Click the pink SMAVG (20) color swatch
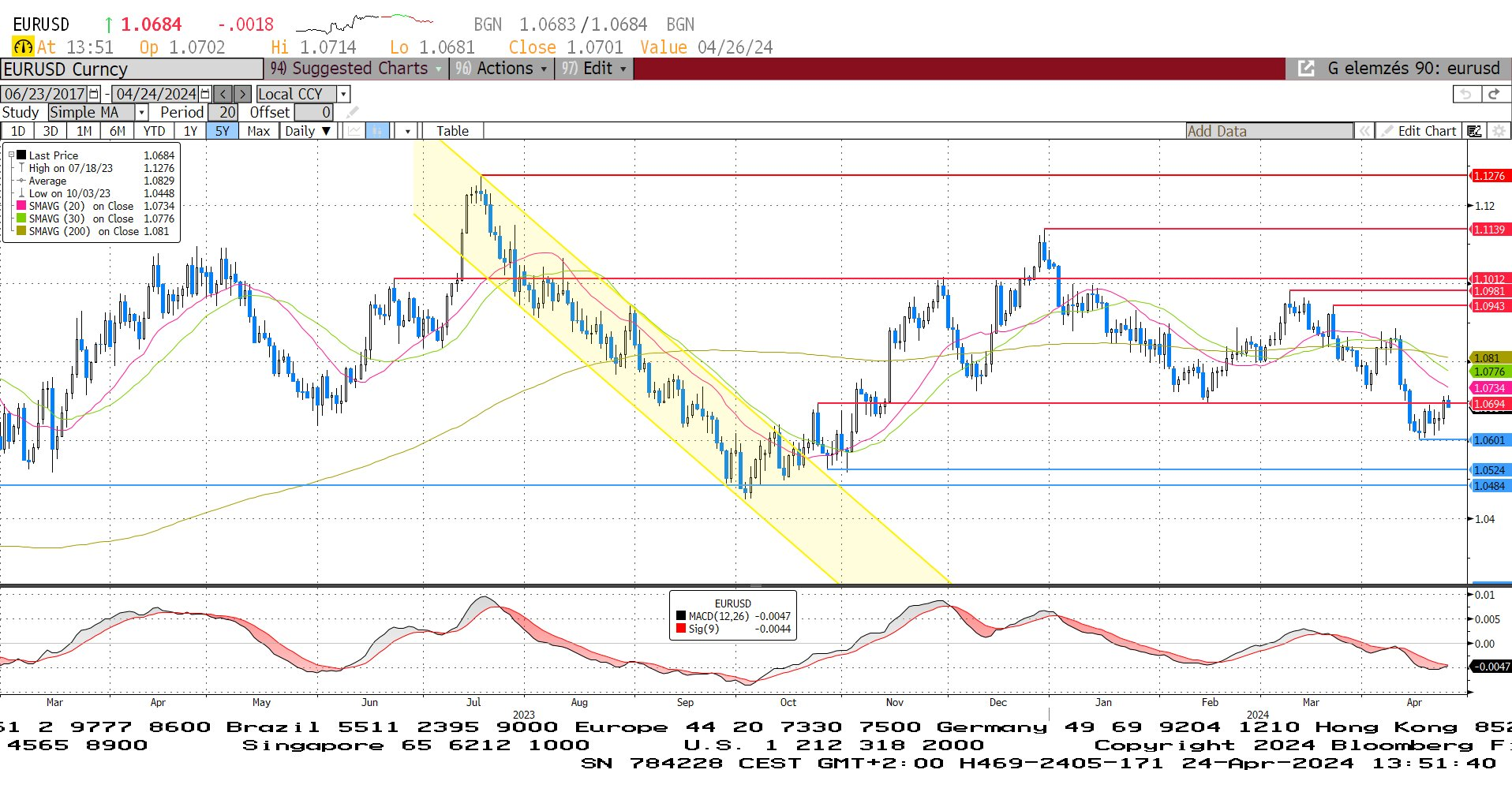The height and width of the screenshot is (807, 1512). pos(21,206)
